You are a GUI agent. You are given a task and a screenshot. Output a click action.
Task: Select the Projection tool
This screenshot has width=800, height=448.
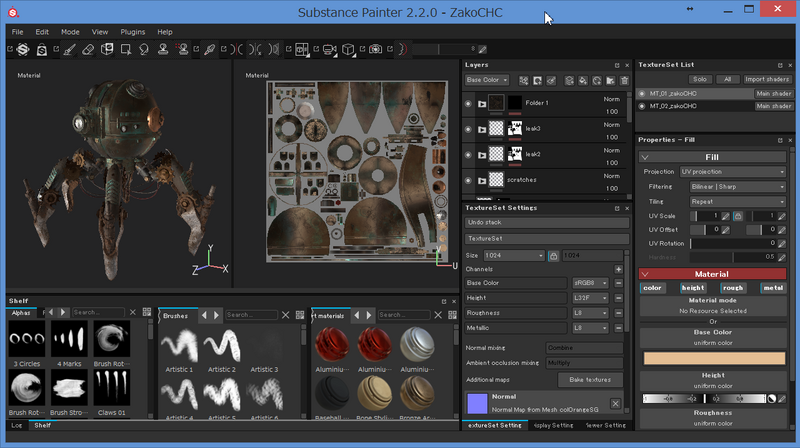pos(107,49)
